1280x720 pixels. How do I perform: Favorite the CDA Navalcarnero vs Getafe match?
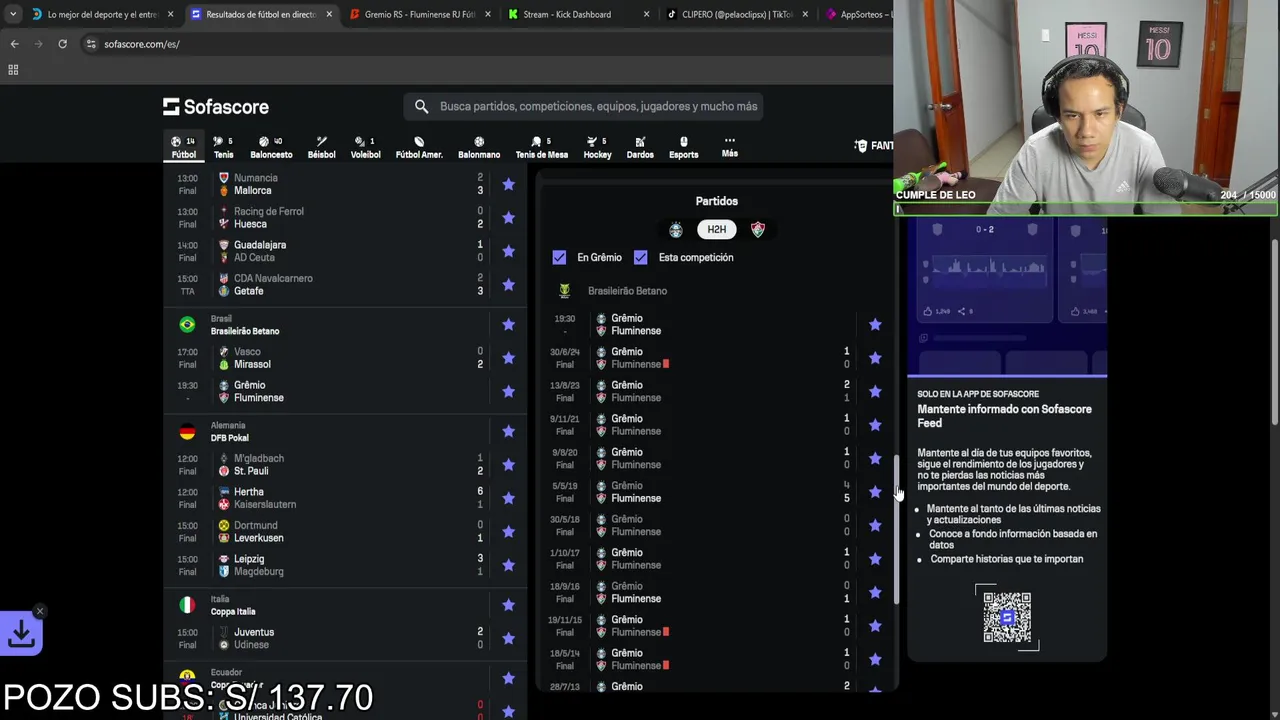coord(508,284)
